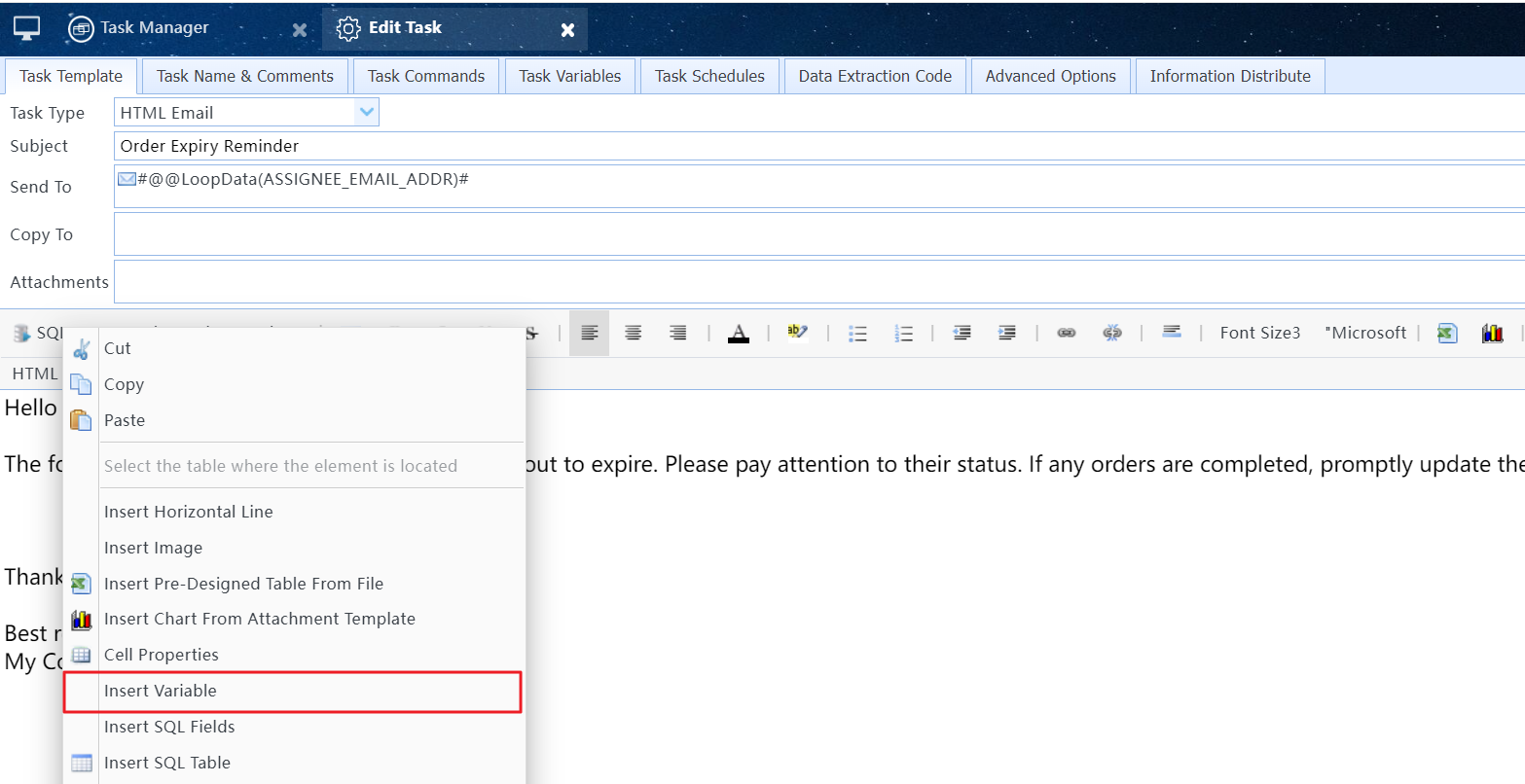This screenshot has width=1525, height=784.
Task: Switch to the Task Variables tab
Action: coord(569,76)
